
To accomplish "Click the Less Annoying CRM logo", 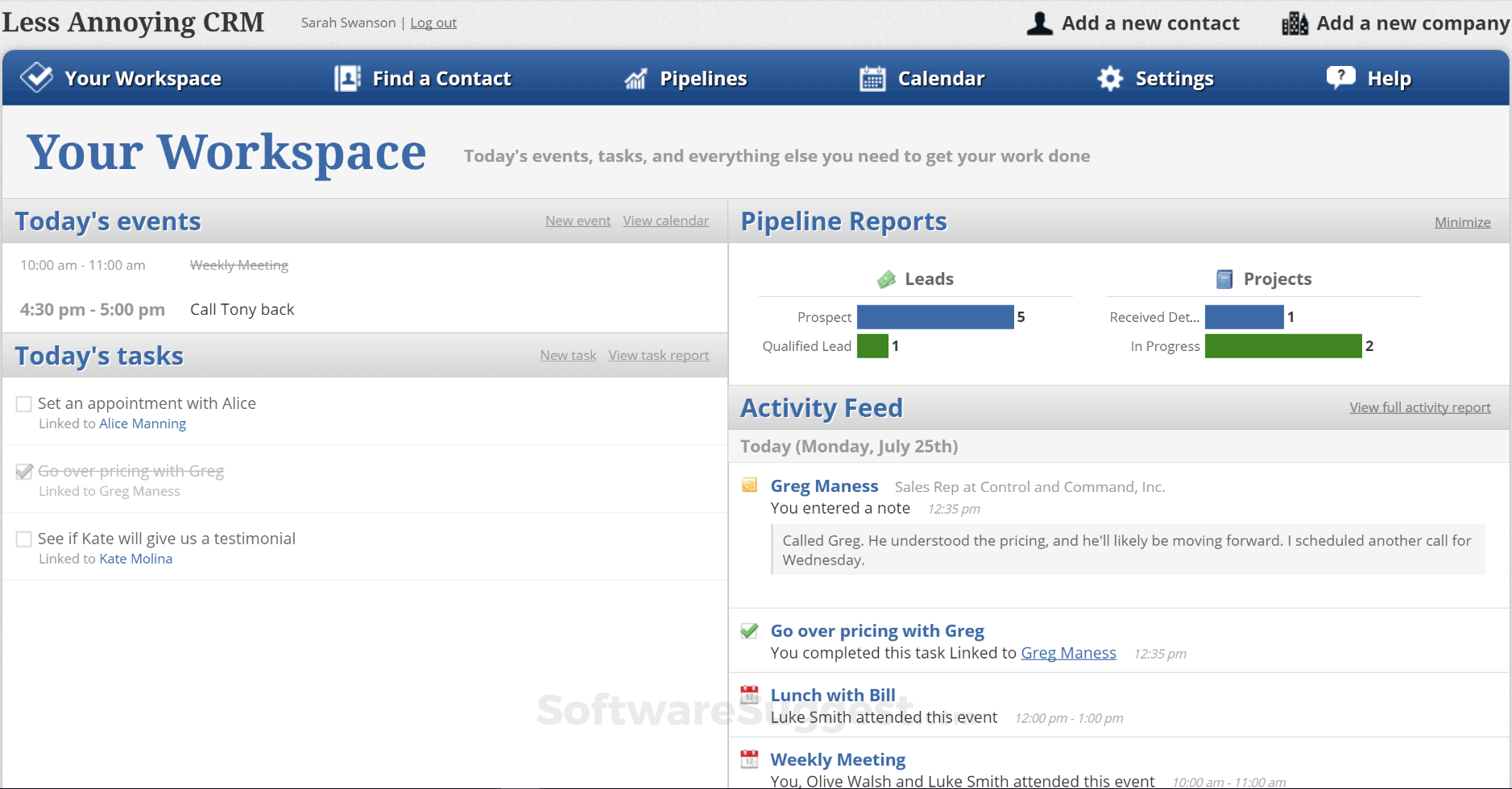I will [x=133, y=23].
